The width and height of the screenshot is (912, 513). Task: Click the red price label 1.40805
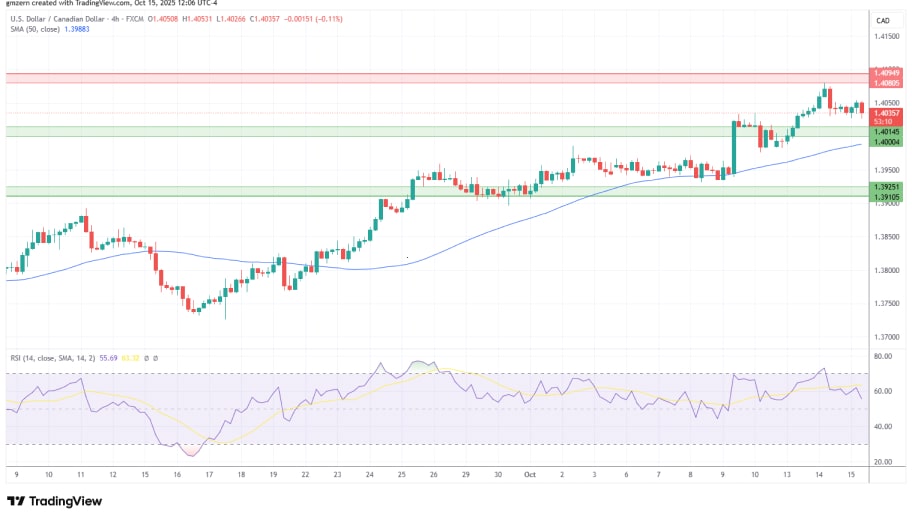[x=886, y=83]
